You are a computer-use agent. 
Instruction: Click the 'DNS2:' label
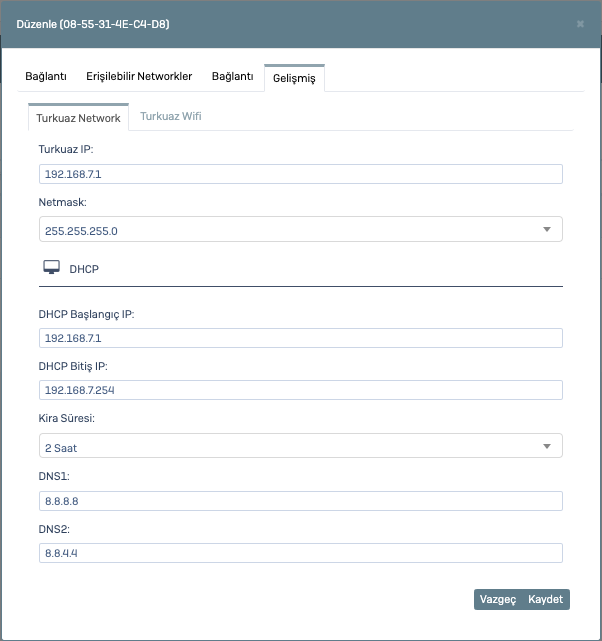[x=54, y=529]
